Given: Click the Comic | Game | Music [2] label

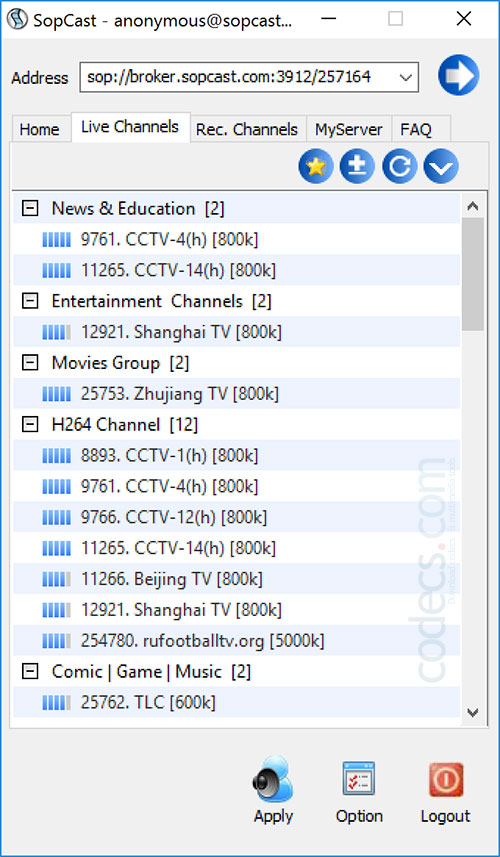Looking at the screenshot, I should click(151, 671).
